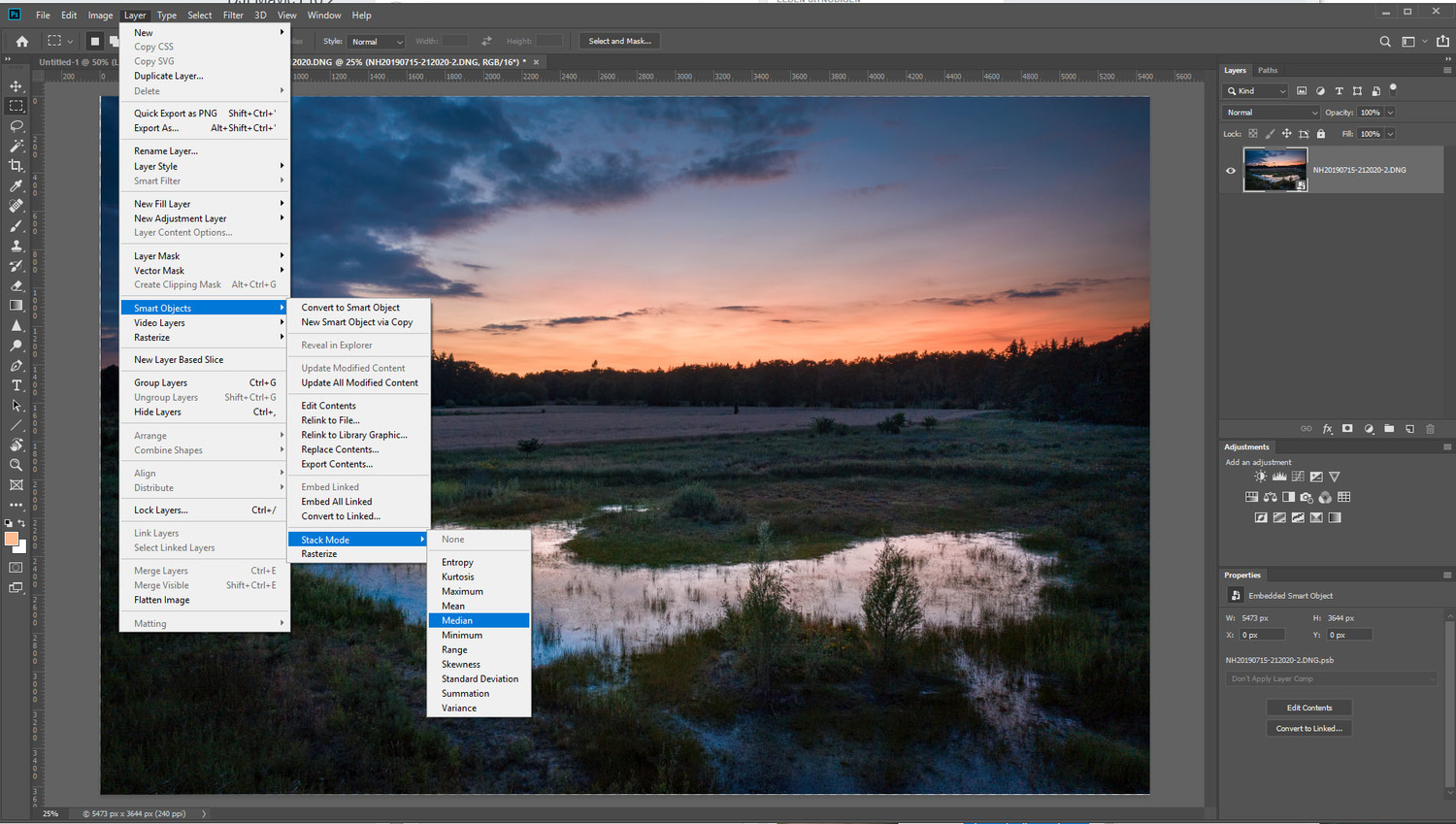
Task: Add a Photo Filter adjustment
Action: [x=1307, y=497]
